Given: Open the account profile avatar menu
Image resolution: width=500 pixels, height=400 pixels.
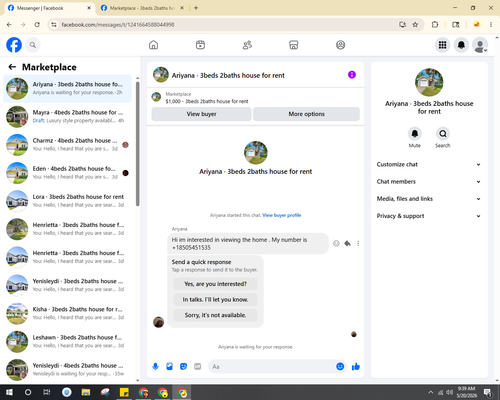Looking at the screenshot, I should click(480, 45).
